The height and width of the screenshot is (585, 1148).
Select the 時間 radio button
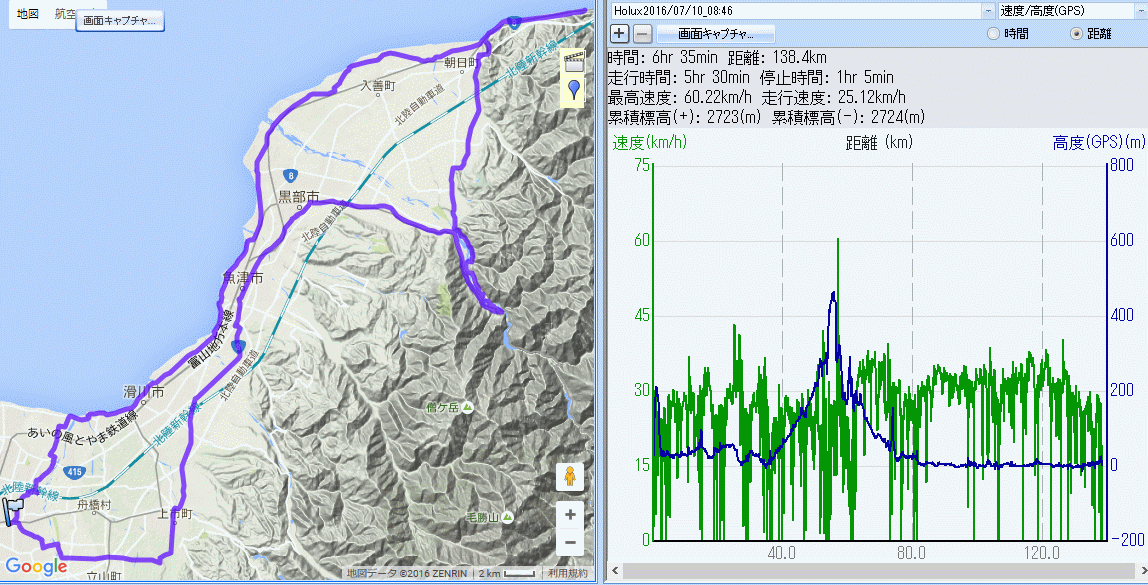tap(993, 33)
